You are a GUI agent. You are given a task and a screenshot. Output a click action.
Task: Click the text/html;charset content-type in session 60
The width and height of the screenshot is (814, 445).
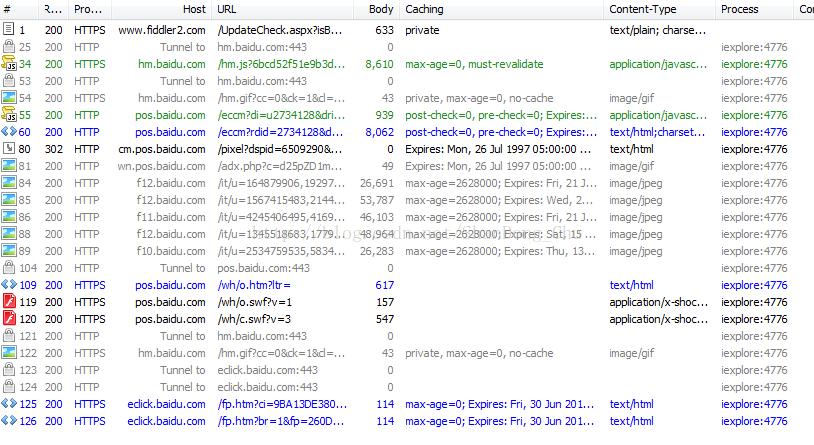(x=657, y=132)
